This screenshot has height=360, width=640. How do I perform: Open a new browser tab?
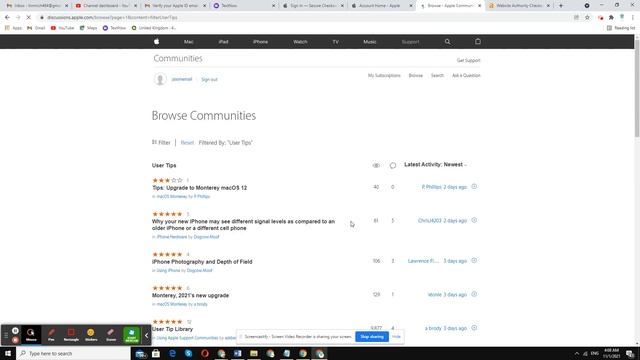561,6
